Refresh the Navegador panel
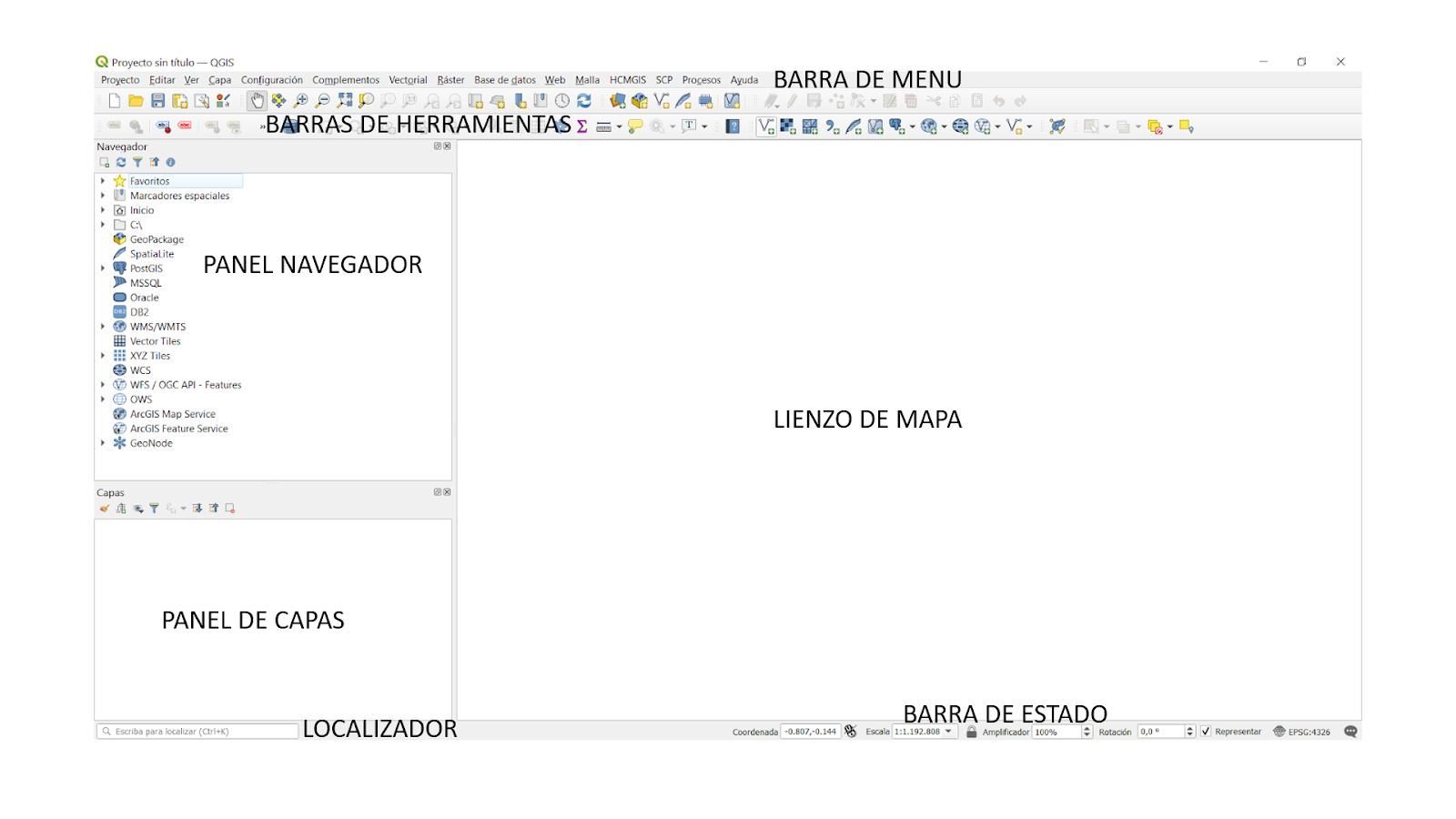 click(x=121, y=162)
